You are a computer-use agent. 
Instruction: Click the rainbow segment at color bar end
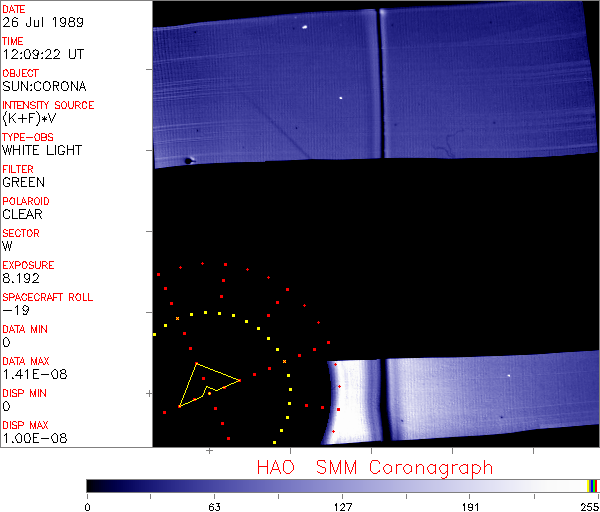tap(593, 485)
